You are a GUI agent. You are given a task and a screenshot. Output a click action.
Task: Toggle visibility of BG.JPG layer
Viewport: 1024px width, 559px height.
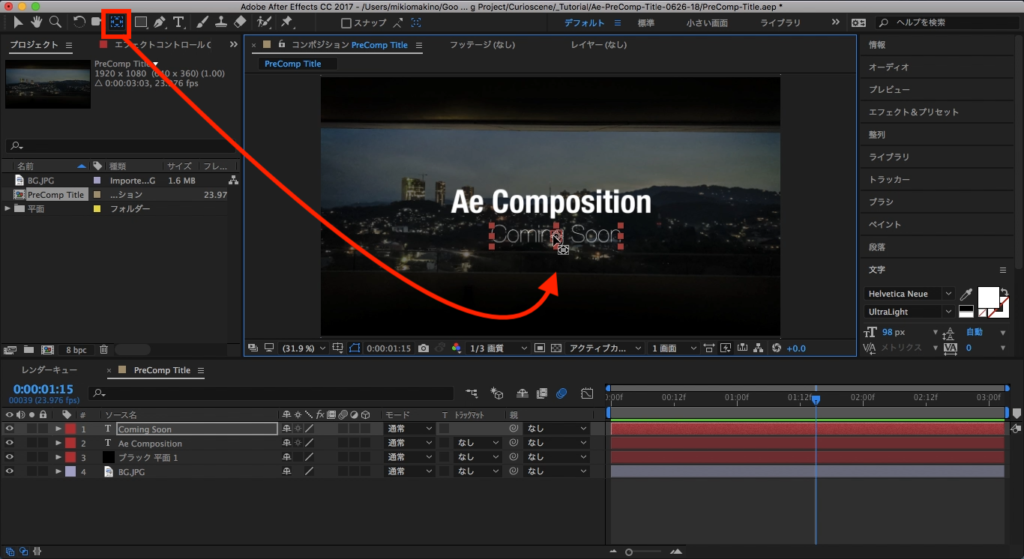(10, 471)
